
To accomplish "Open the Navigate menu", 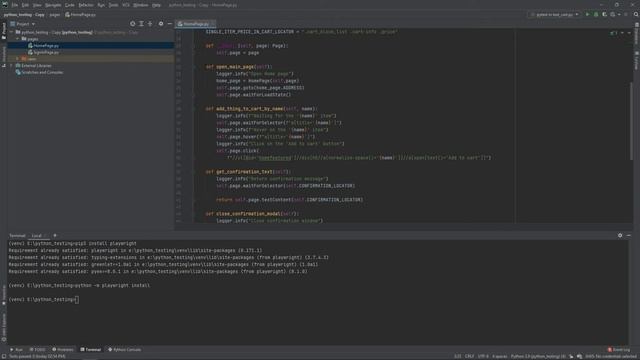I will (53, 5).
